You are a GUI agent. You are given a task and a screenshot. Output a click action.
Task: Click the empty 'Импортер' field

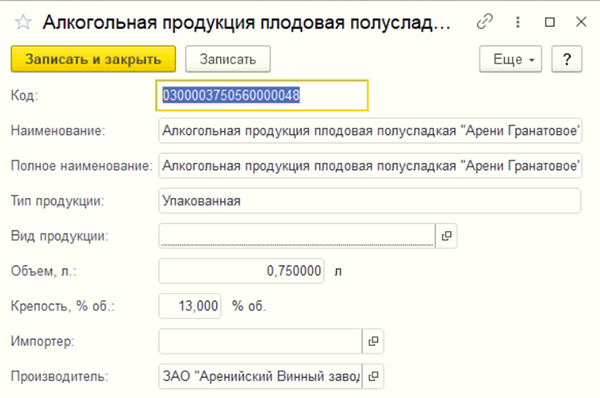click(x=260, y=341)
